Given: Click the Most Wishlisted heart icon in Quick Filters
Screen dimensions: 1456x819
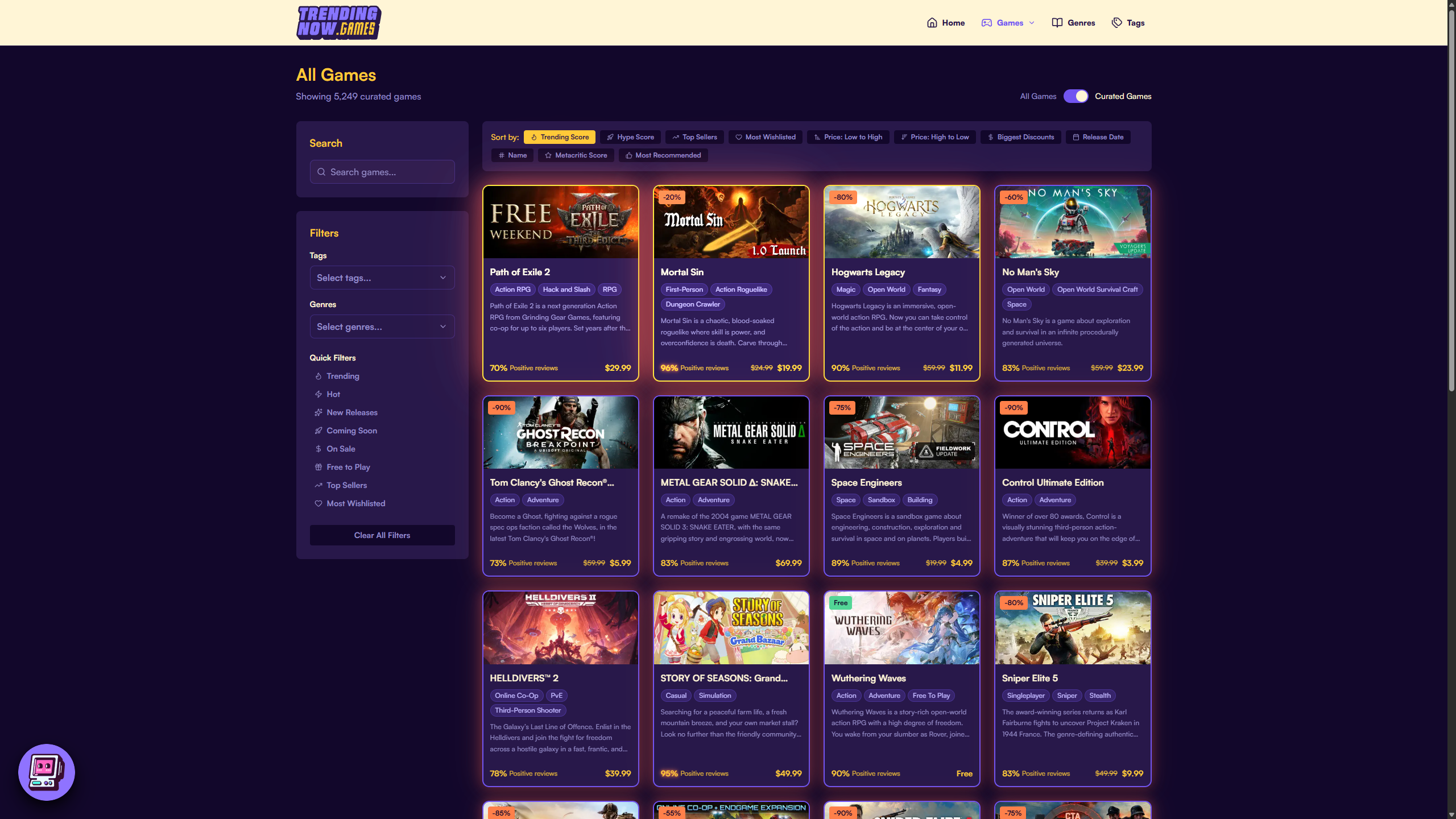Looking at the screenshot, I should [318, 503].
